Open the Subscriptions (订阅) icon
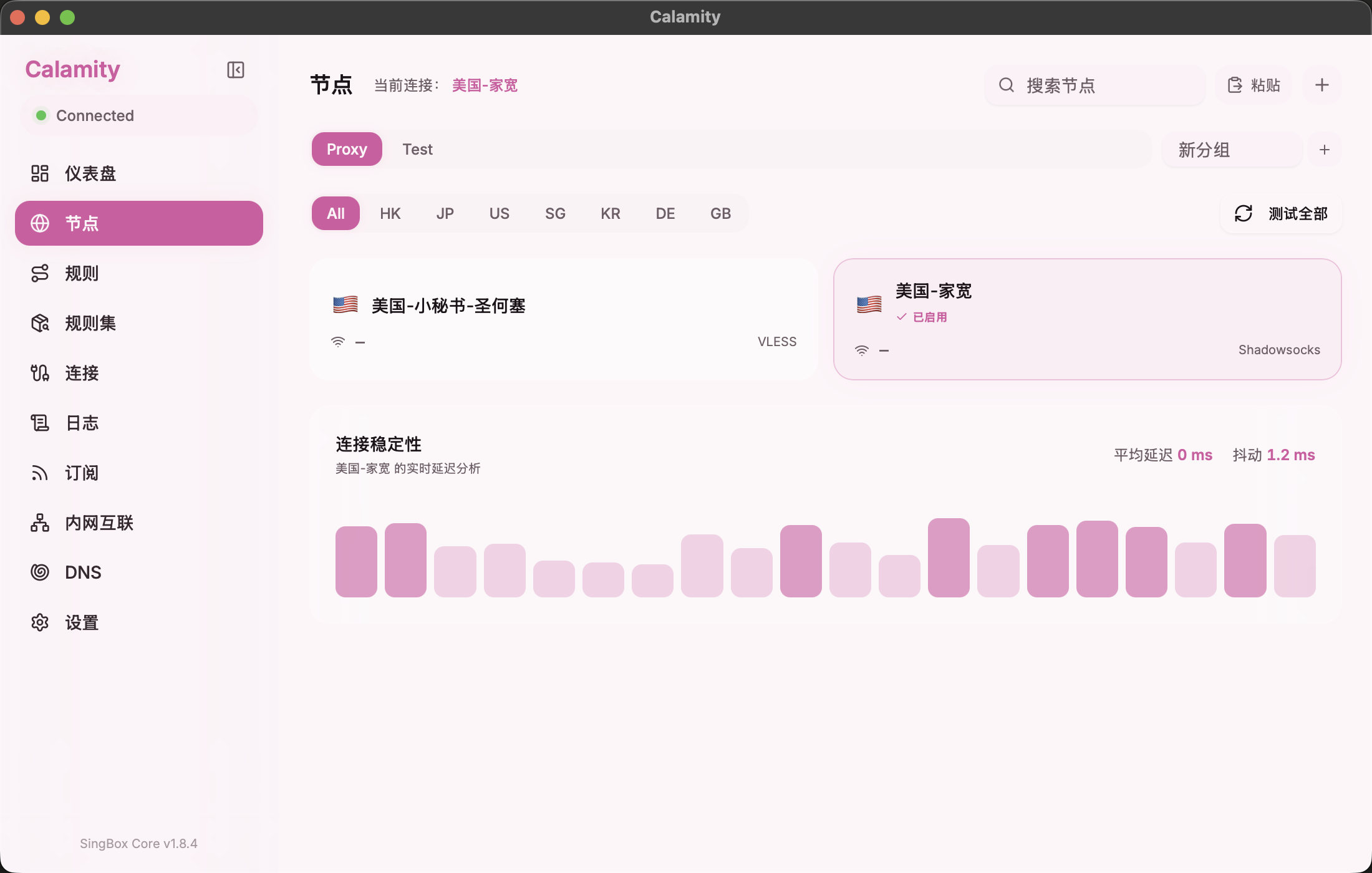The height and width of the screenshot is (873, 1372). [40, 473]
